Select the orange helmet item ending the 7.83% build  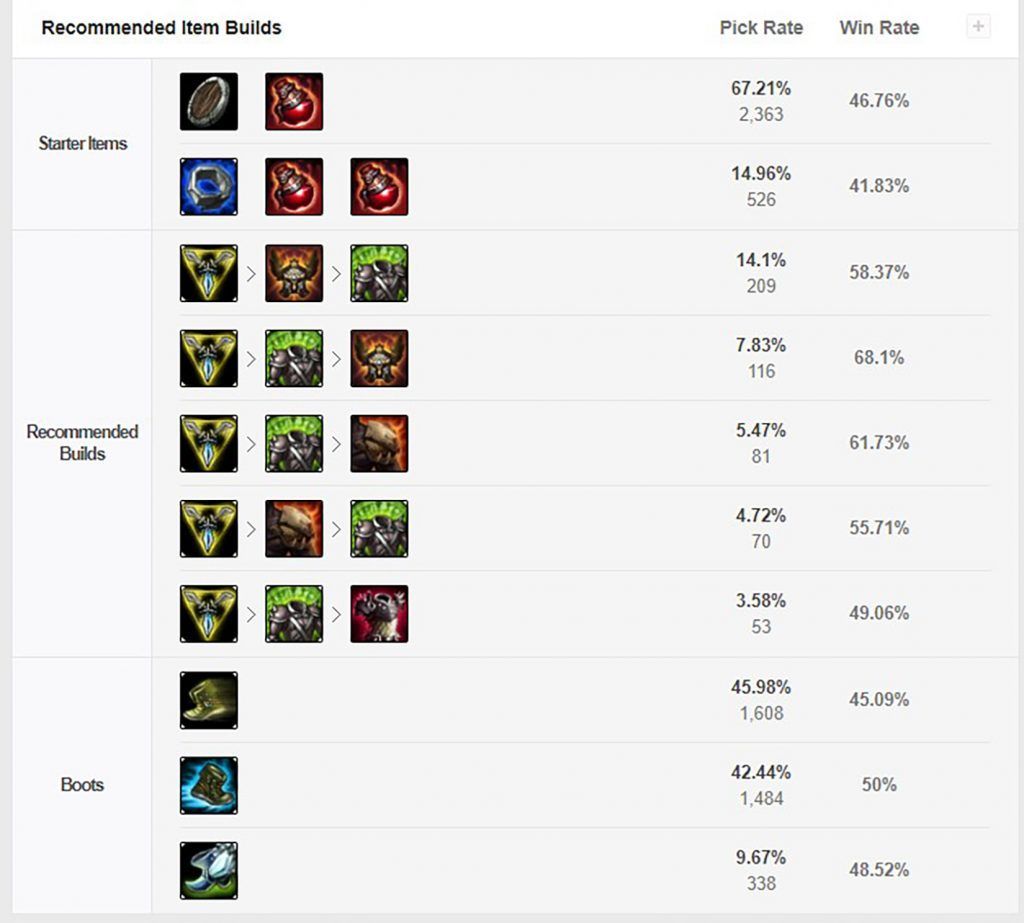click(379, 358)
